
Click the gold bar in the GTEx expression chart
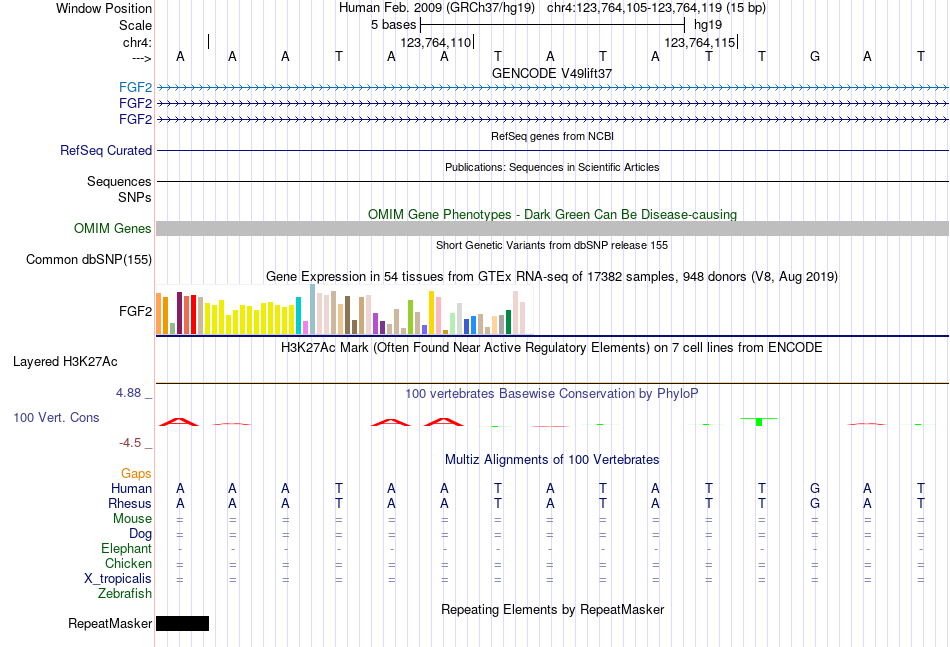click(431, 313)
